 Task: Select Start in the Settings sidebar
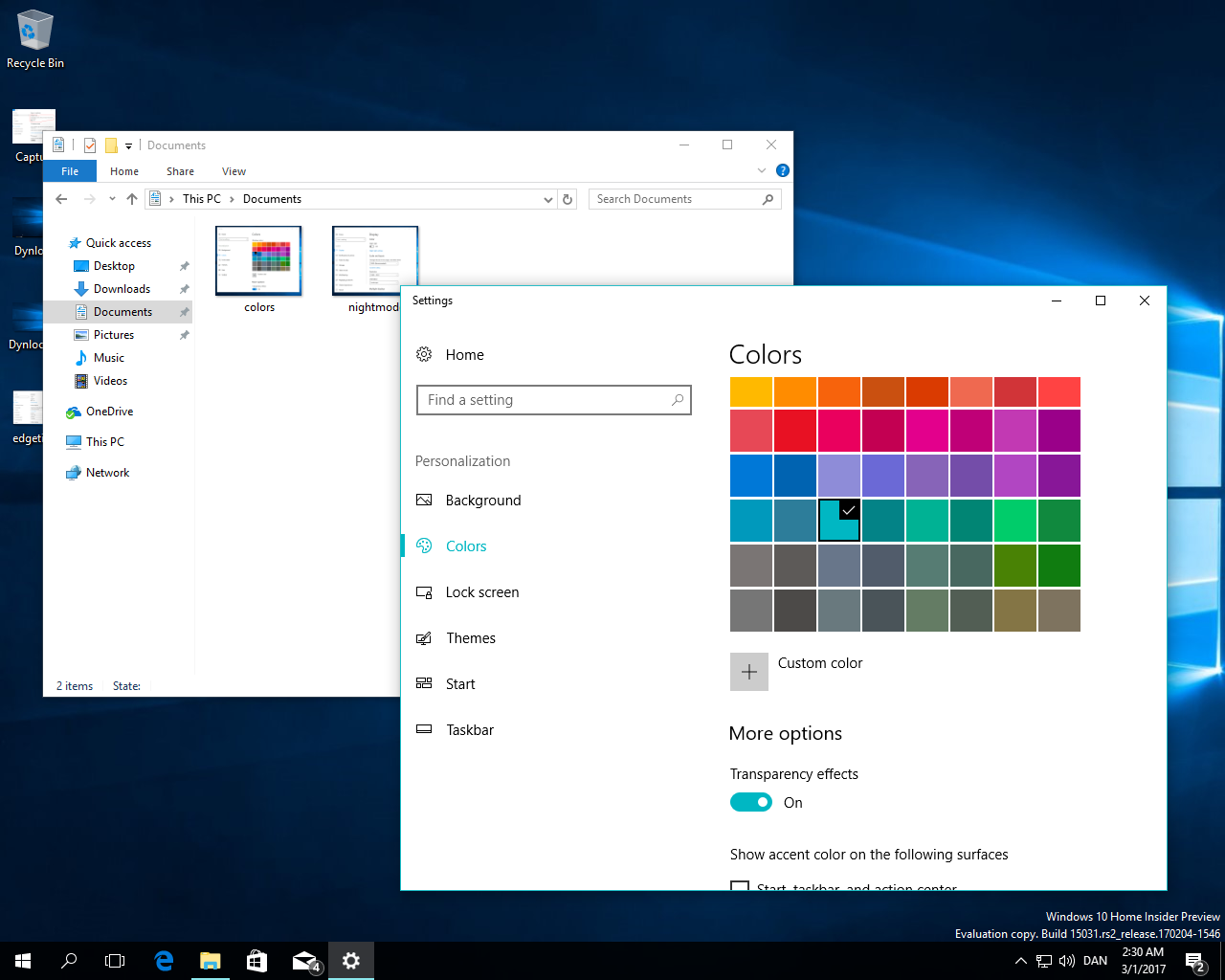[459, 683]
